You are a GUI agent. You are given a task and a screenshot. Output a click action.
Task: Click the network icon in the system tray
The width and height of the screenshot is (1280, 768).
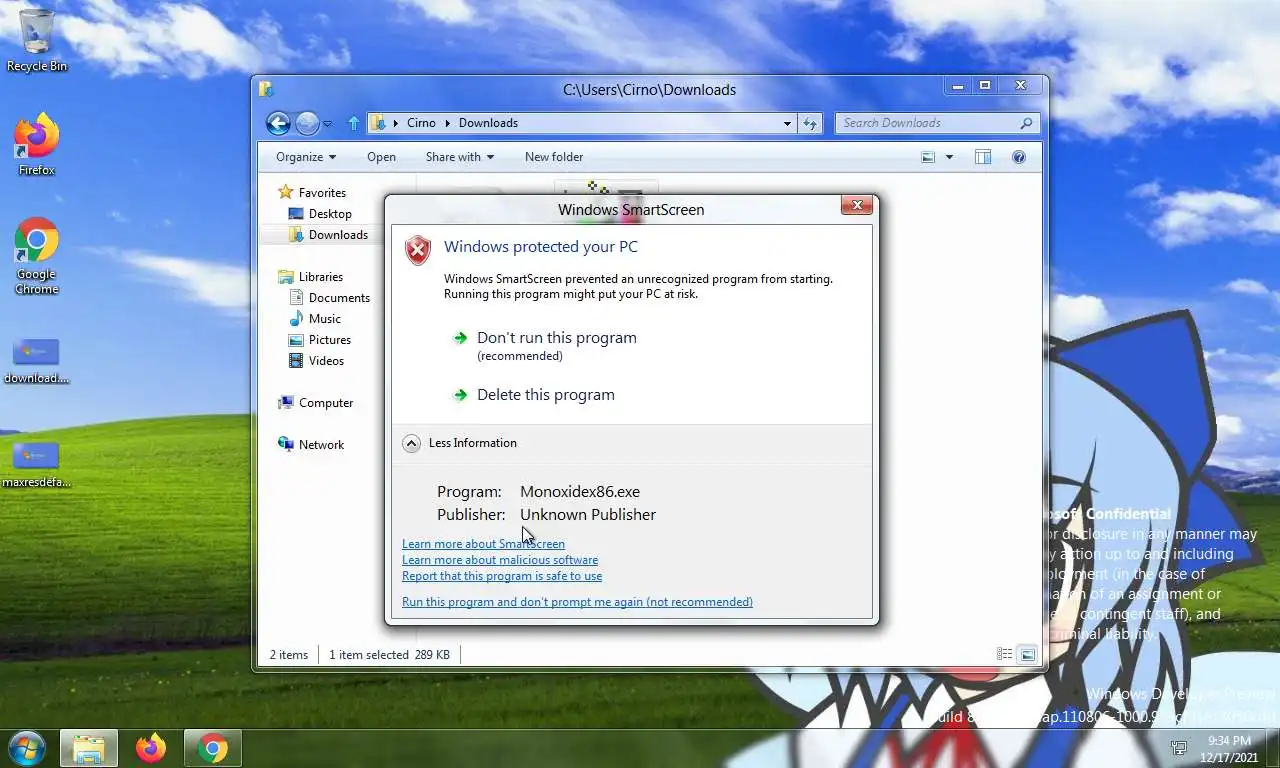(x=1179, y=748)
